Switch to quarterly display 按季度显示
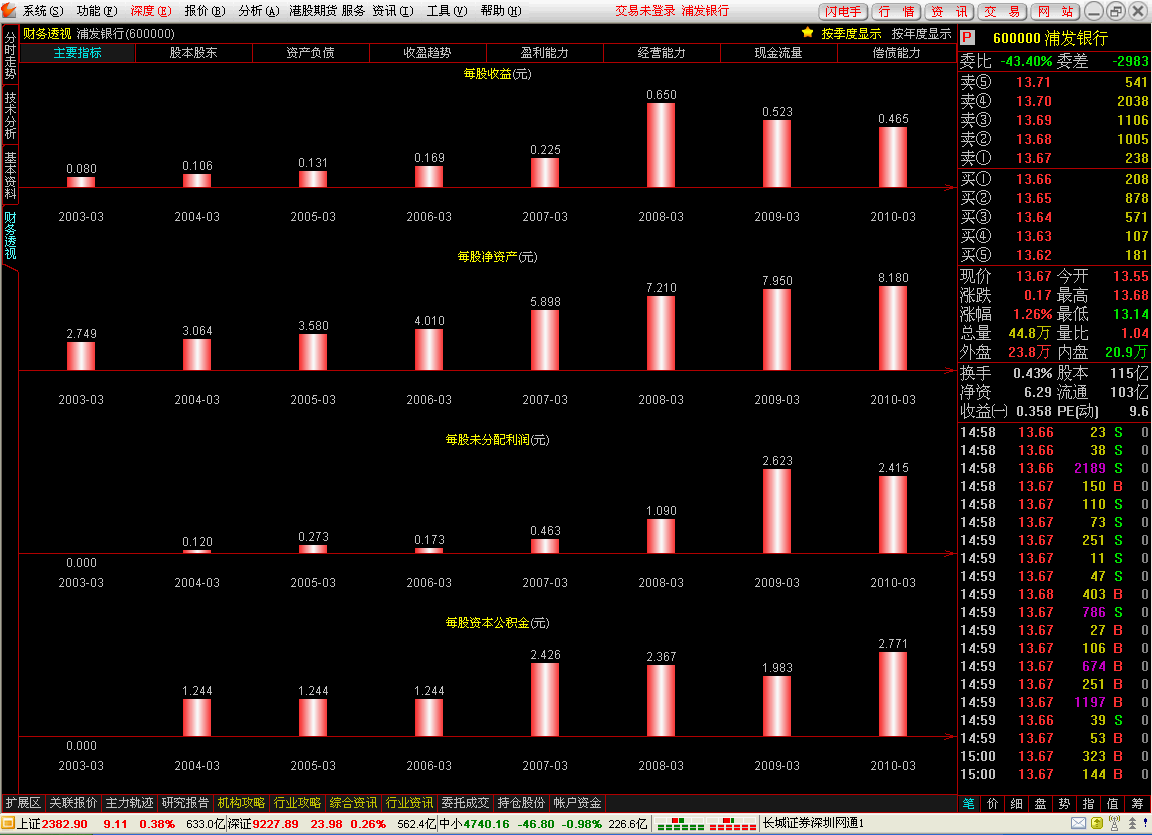The width and height of the screenshot is (1152, 835). pyautogui.click(x=851, y=33)
